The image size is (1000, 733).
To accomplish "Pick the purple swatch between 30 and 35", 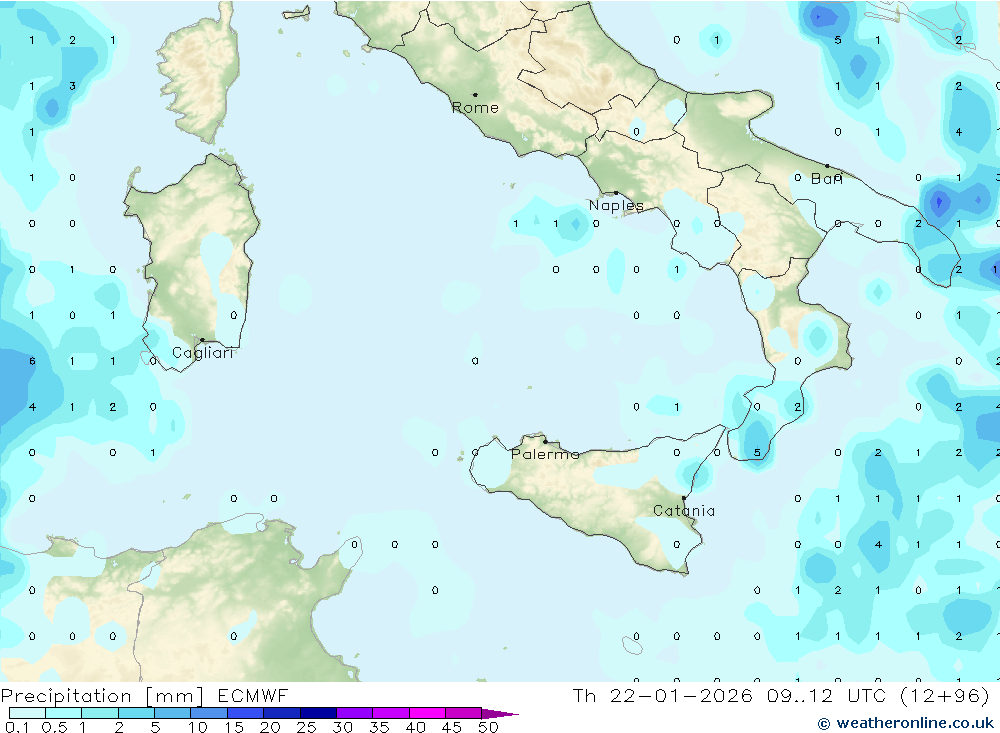I will pyautogui.click(x=355, y=713).
